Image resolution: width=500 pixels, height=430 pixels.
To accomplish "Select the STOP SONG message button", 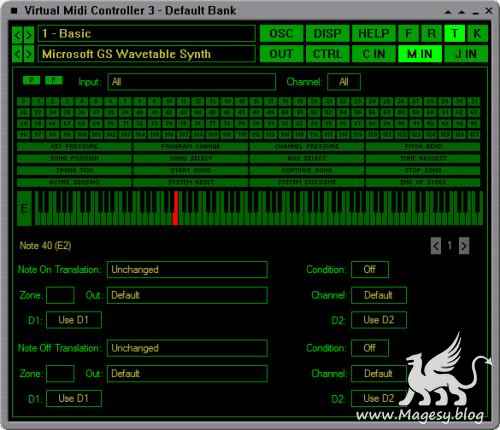I will click(x=423, y=171).
